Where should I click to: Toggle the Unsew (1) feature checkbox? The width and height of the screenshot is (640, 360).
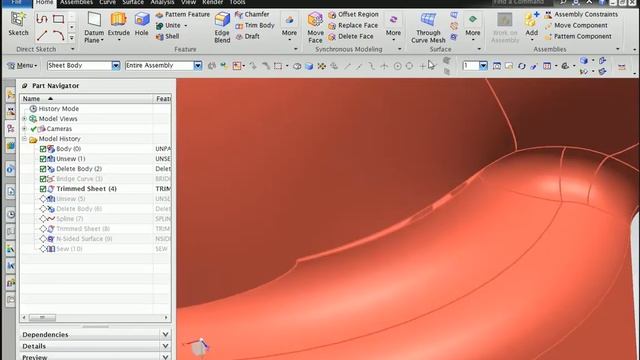pyautogui.click(x=43, y=159)
